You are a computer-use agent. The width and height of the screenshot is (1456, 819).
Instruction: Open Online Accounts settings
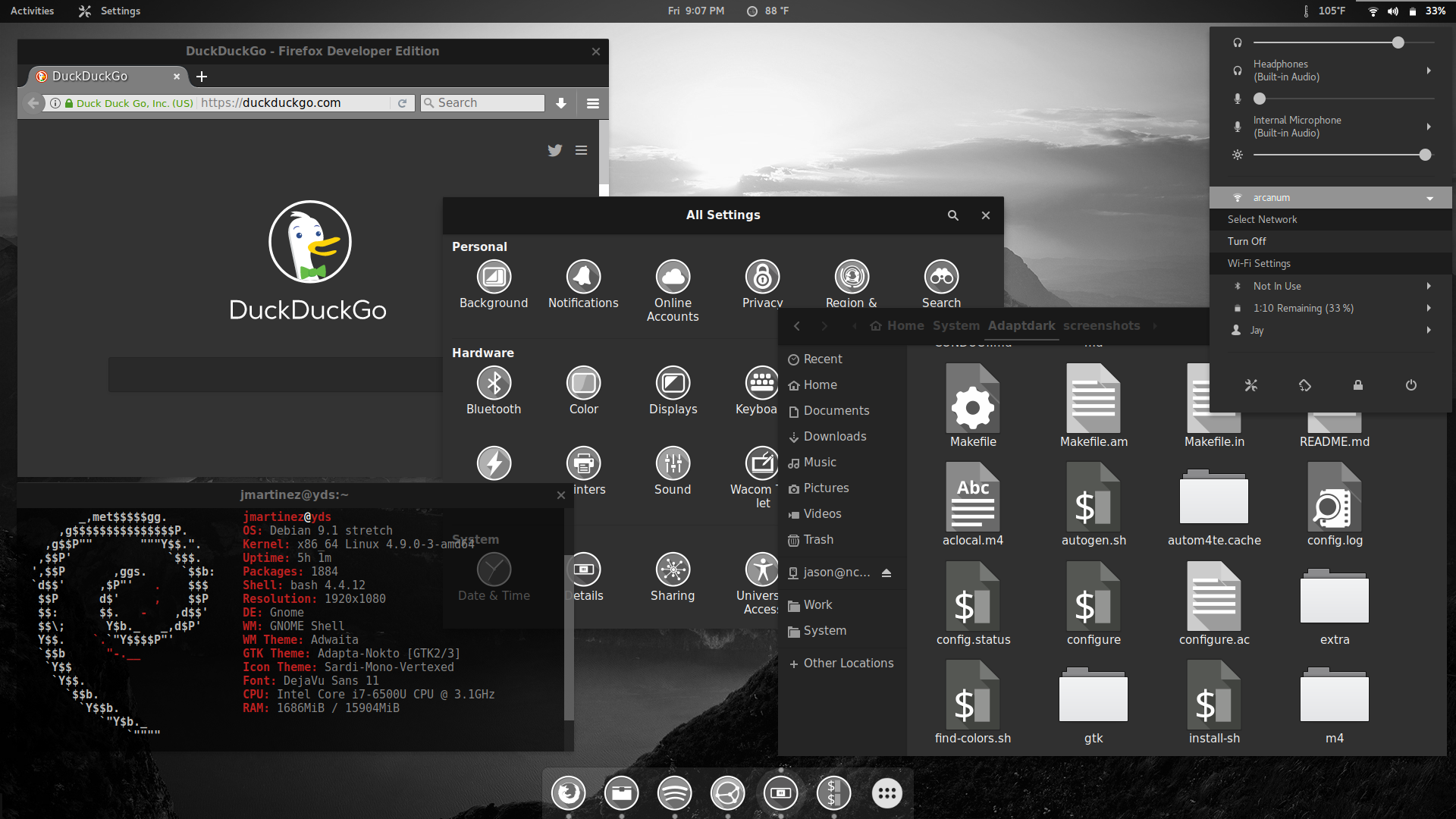[x=673, y=291]
